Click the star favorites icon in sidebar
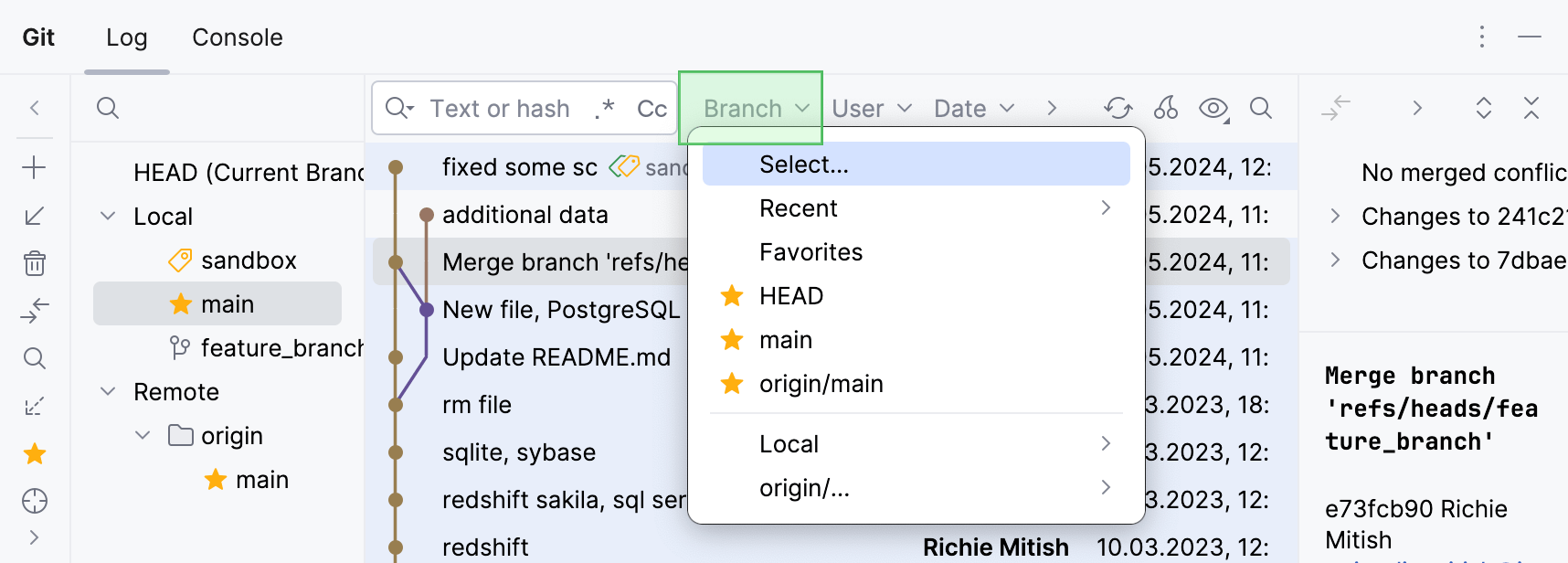Viewport: 1568px width, 563px height. 35,453
